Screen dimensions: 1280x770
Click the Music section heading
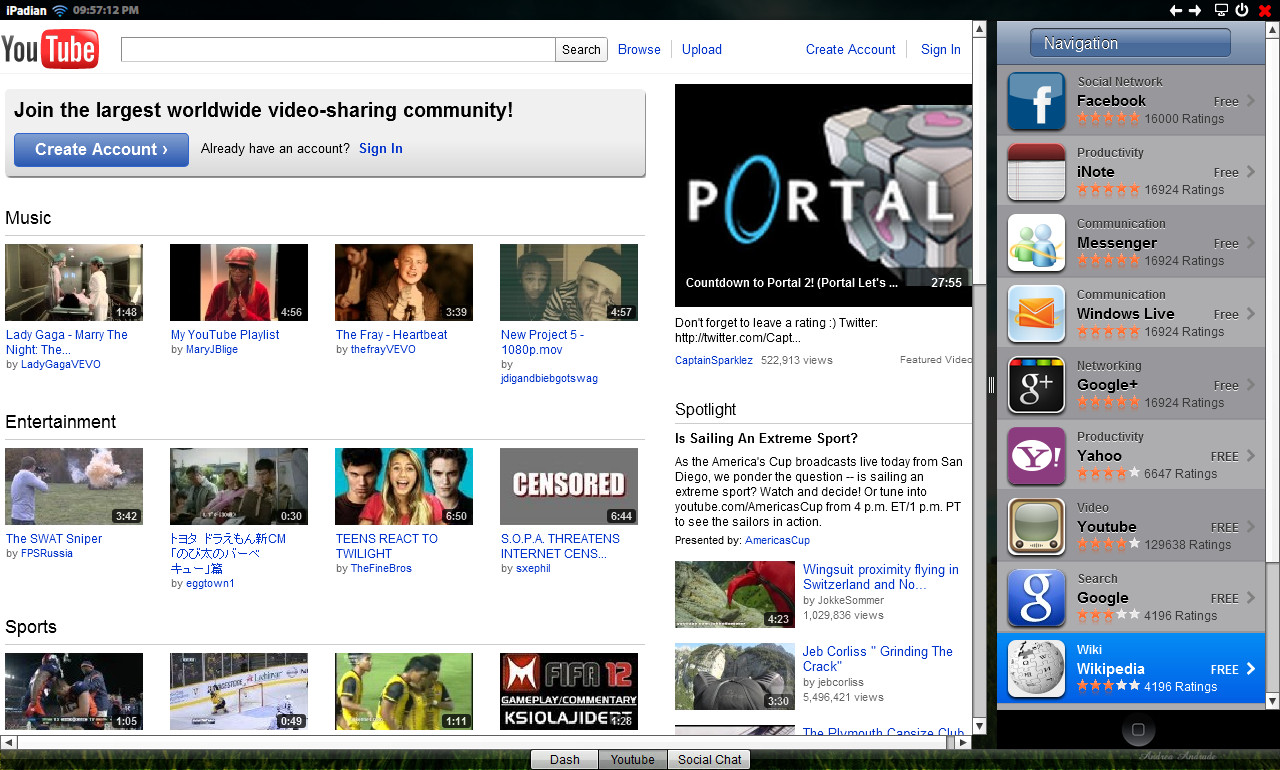point(28,218)
